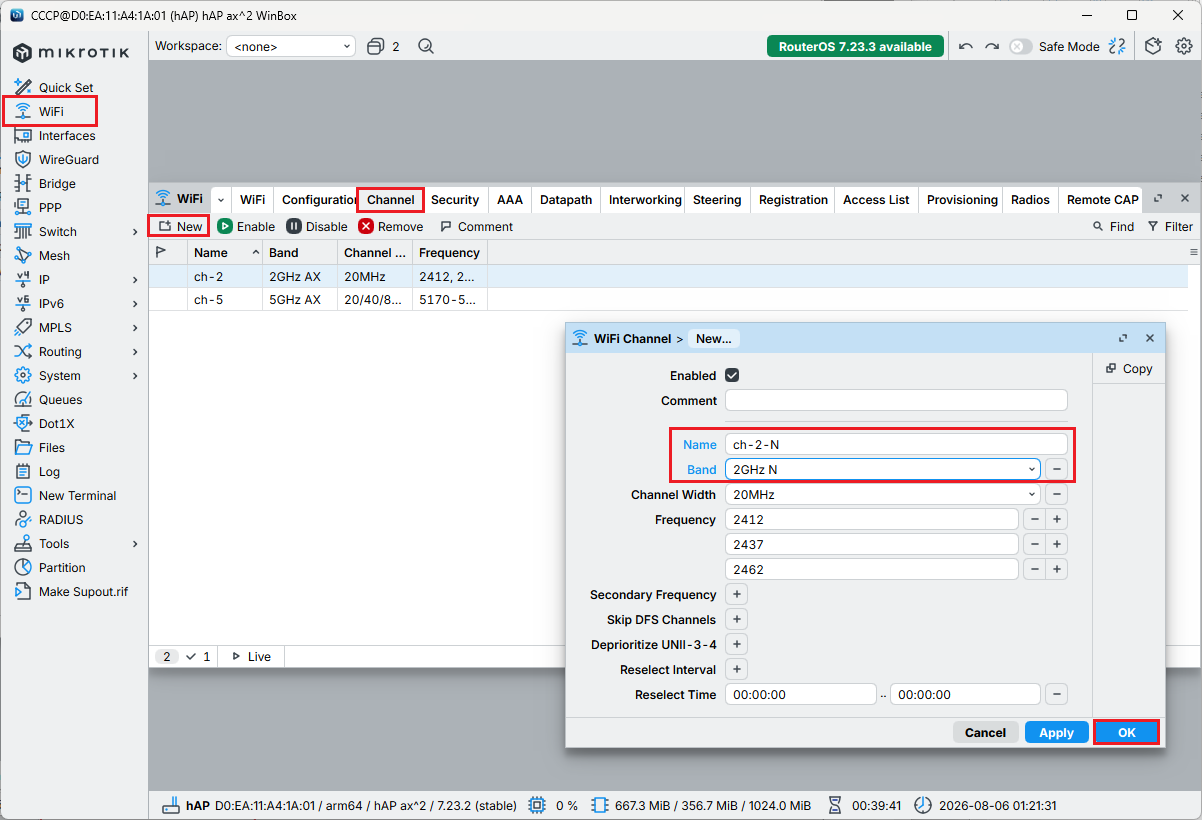Viewport: 1202px width, 820px height.
Task: Open the Channel Width dropdown showing 20MHz
Action: pyautogui.click(x=883, y=494)
